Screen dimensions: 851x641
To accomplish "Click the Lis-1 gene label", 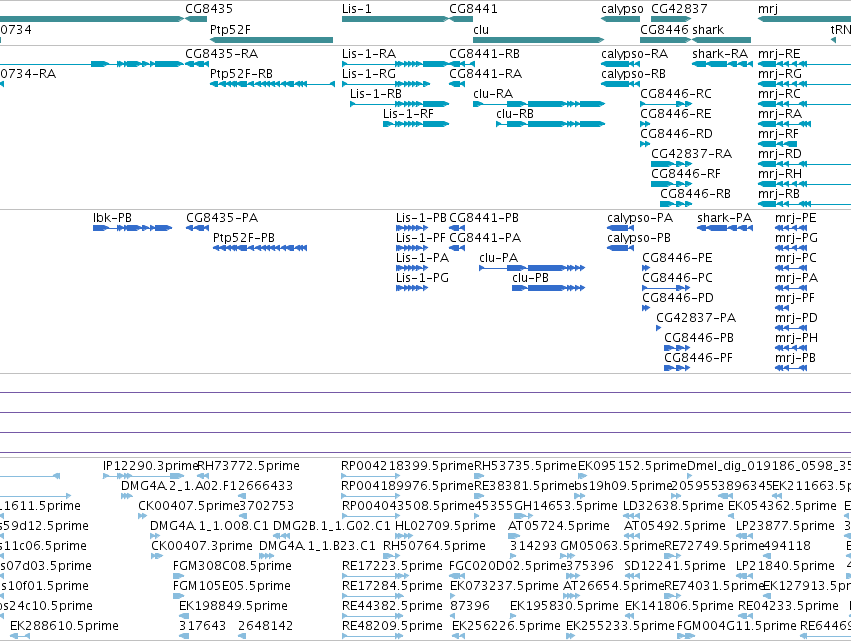I will [357, 9].
